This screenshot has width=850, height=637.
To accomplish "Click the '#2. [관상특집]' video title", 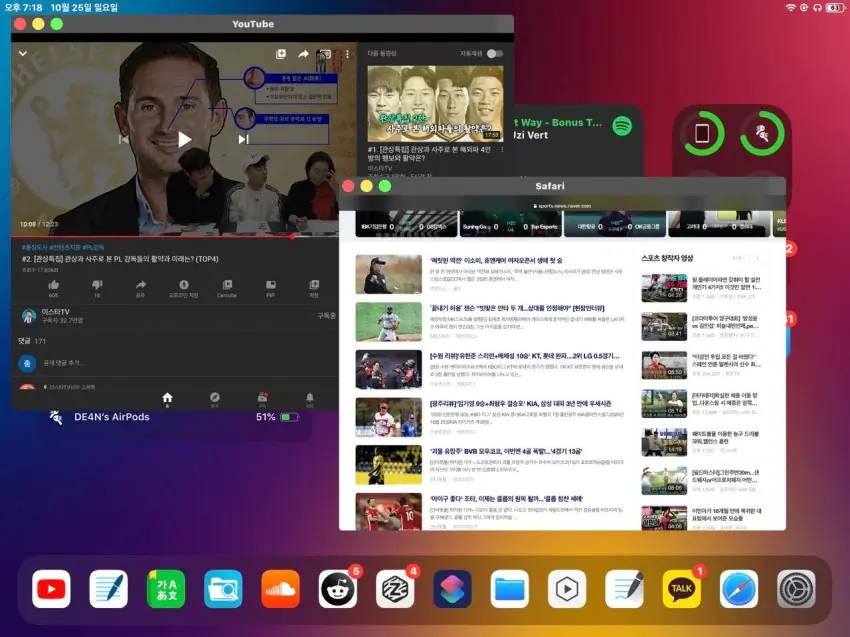I will (120, 259).
